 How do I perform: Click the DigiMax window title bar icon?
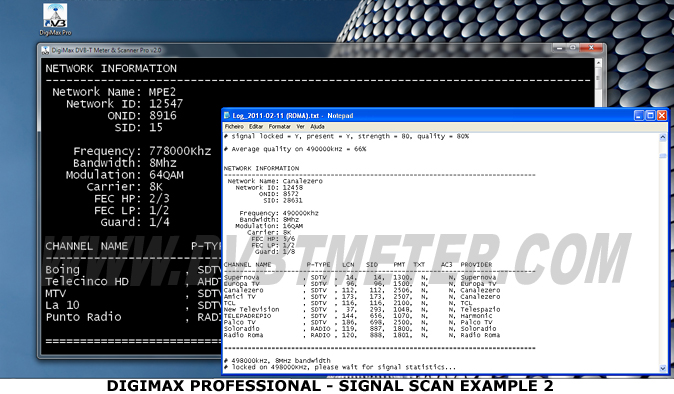[45, 50]
